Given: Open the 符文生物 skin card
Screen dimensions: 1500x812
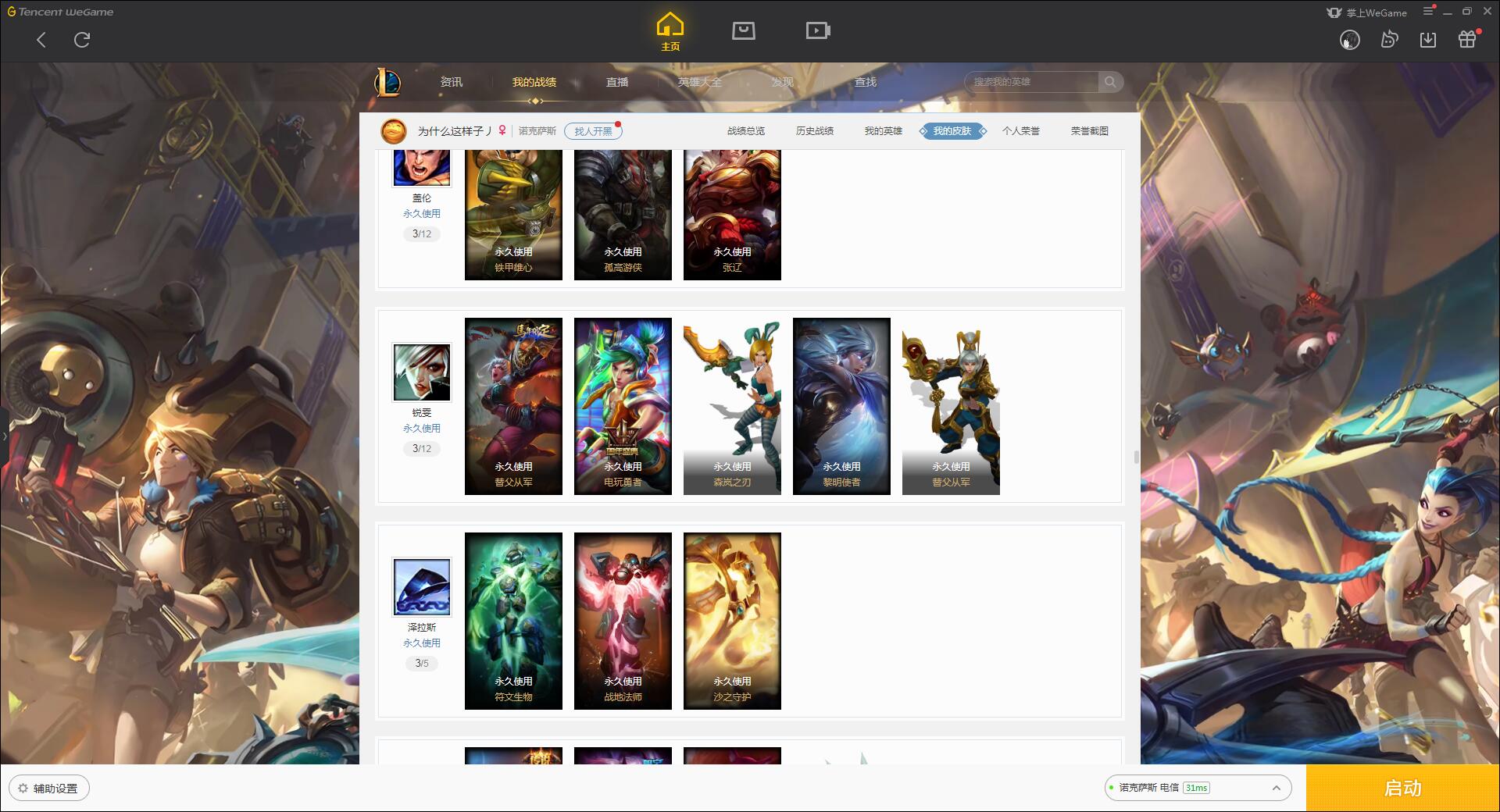Looking at the screenshot, I should 513,621.
